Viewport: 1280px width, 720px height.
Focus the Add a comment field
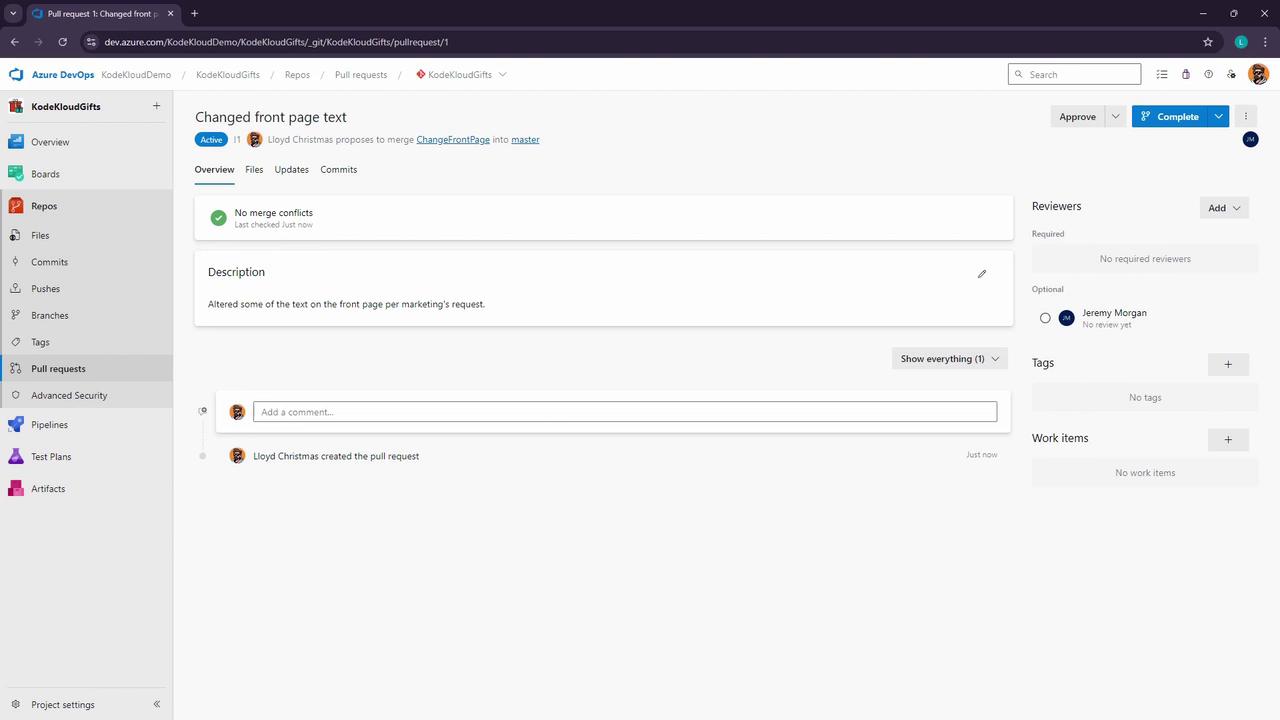coord(625,412)
